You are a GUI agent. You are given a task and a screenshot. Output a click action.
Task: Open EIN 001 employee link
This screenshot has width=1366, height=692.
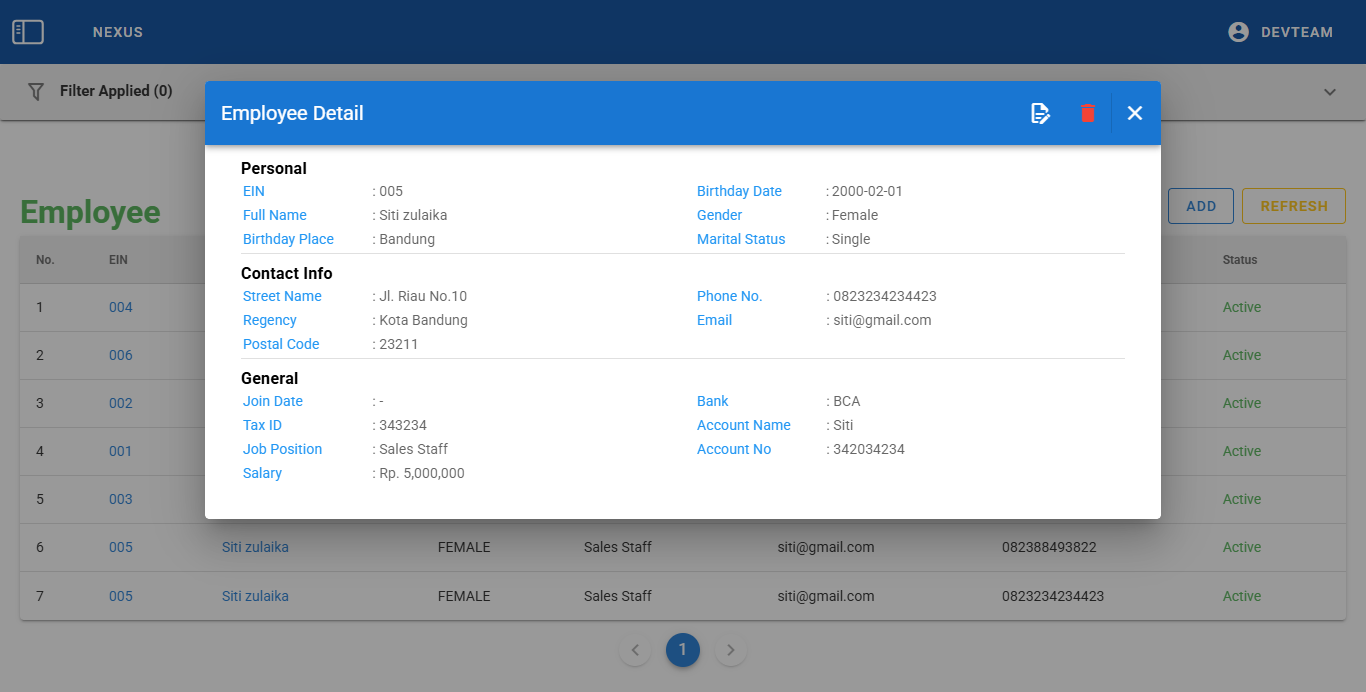point(121,451)
